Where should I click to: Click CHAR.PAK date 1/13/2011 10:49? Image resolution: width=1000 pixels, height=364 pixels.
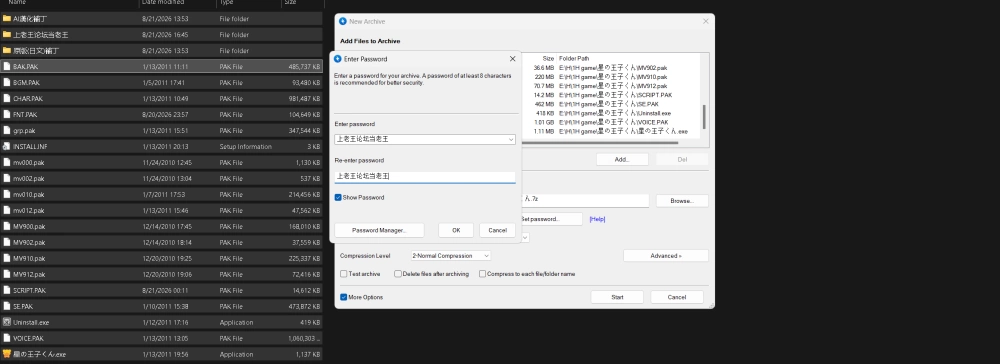165,98
